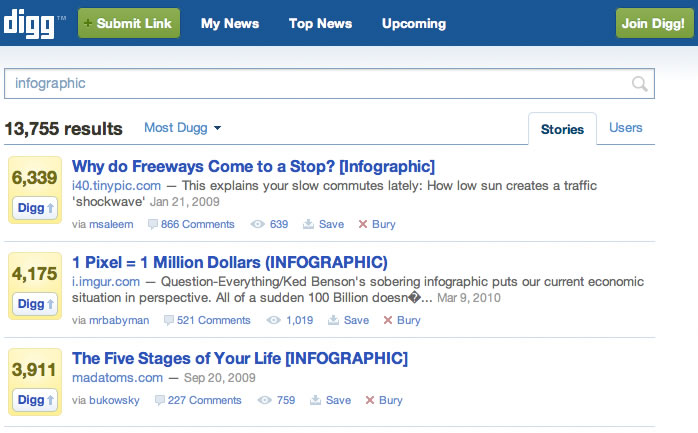
Task: Open the Most Dugg sort dropdown
Action: pos(182,128)
